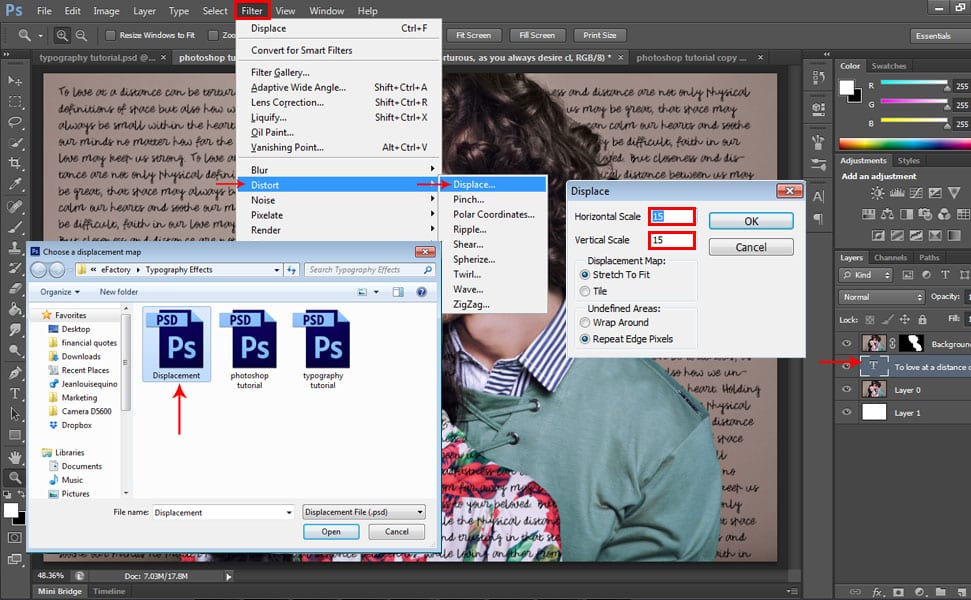The height and width of the screenshot is (600, 971).
Task: Select the Rectangular Marquee tool
Action: click(x=15, y=102)
